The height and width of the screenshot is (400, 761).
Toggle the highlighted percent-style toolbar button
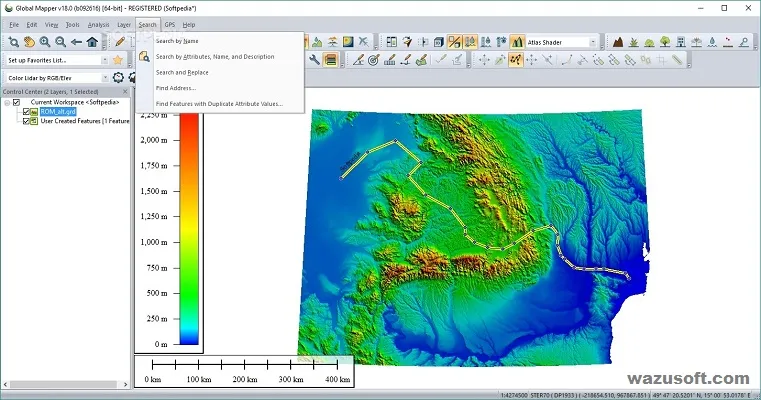coord(454,42)
